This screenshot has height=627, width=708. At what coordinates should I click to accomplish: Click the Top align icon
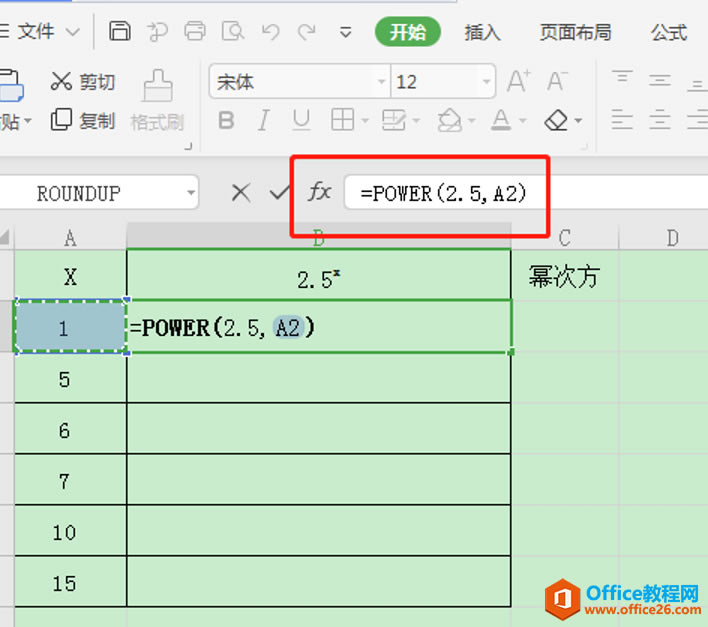[622, 79]
